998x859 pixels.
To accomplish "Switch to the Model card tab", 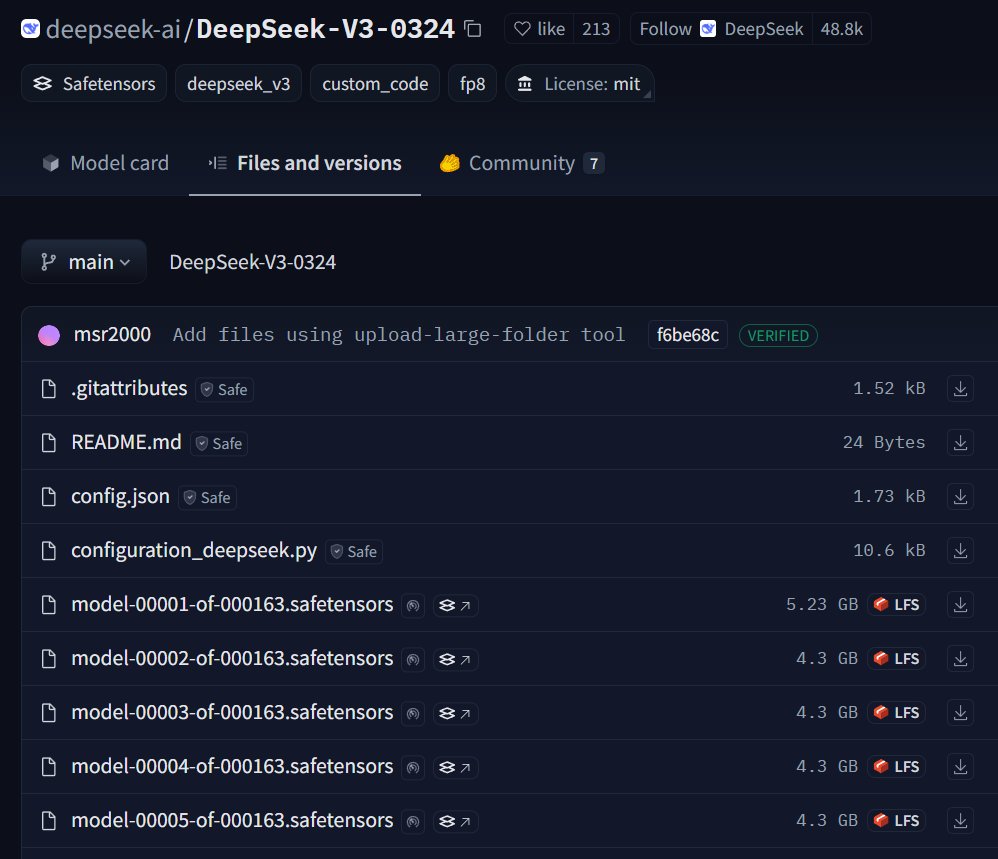I will (x=106, y=163).
